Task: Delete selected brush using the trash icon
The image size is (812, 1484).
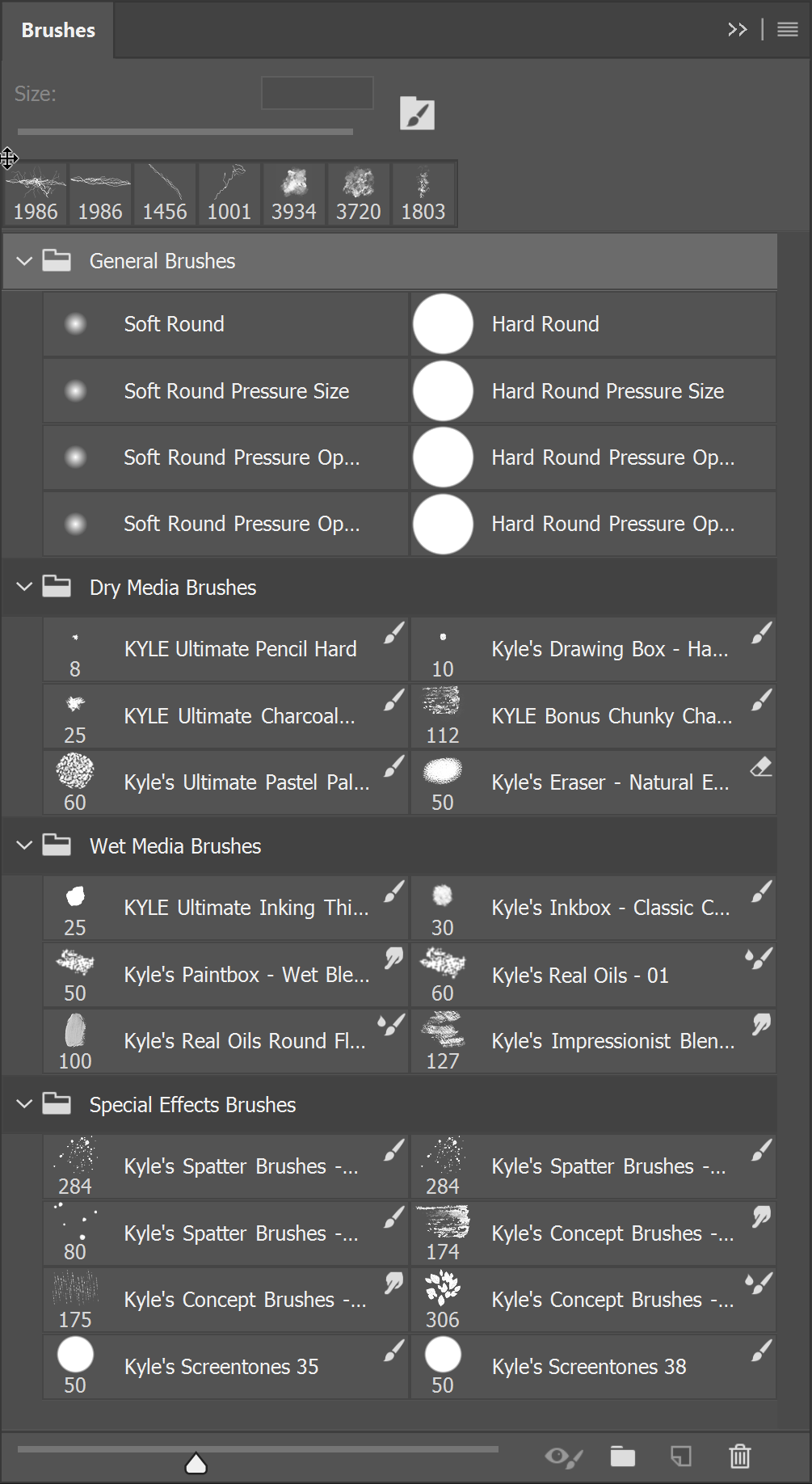Action: point(740,1457)
